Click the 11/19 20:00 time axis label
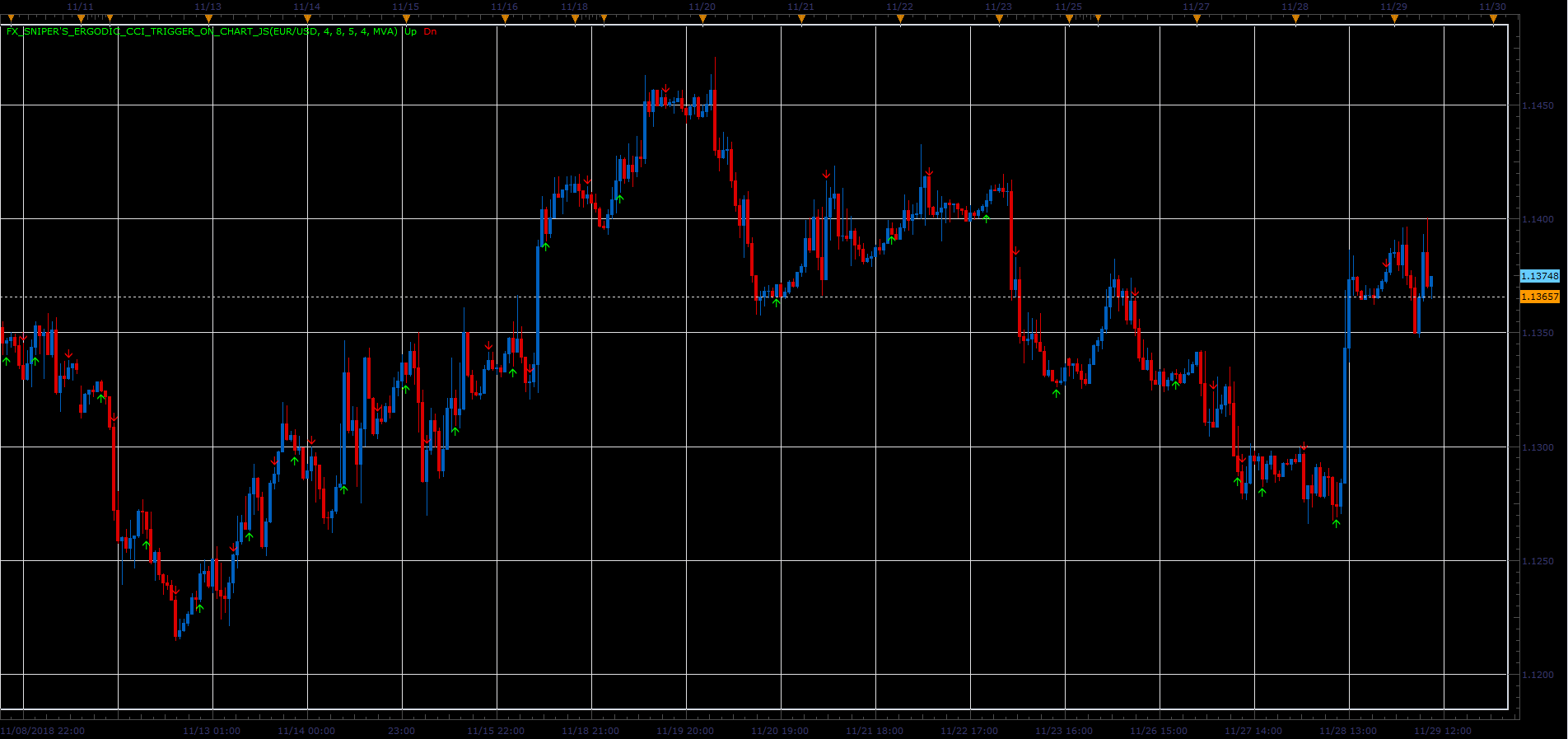 click(685, 731)
